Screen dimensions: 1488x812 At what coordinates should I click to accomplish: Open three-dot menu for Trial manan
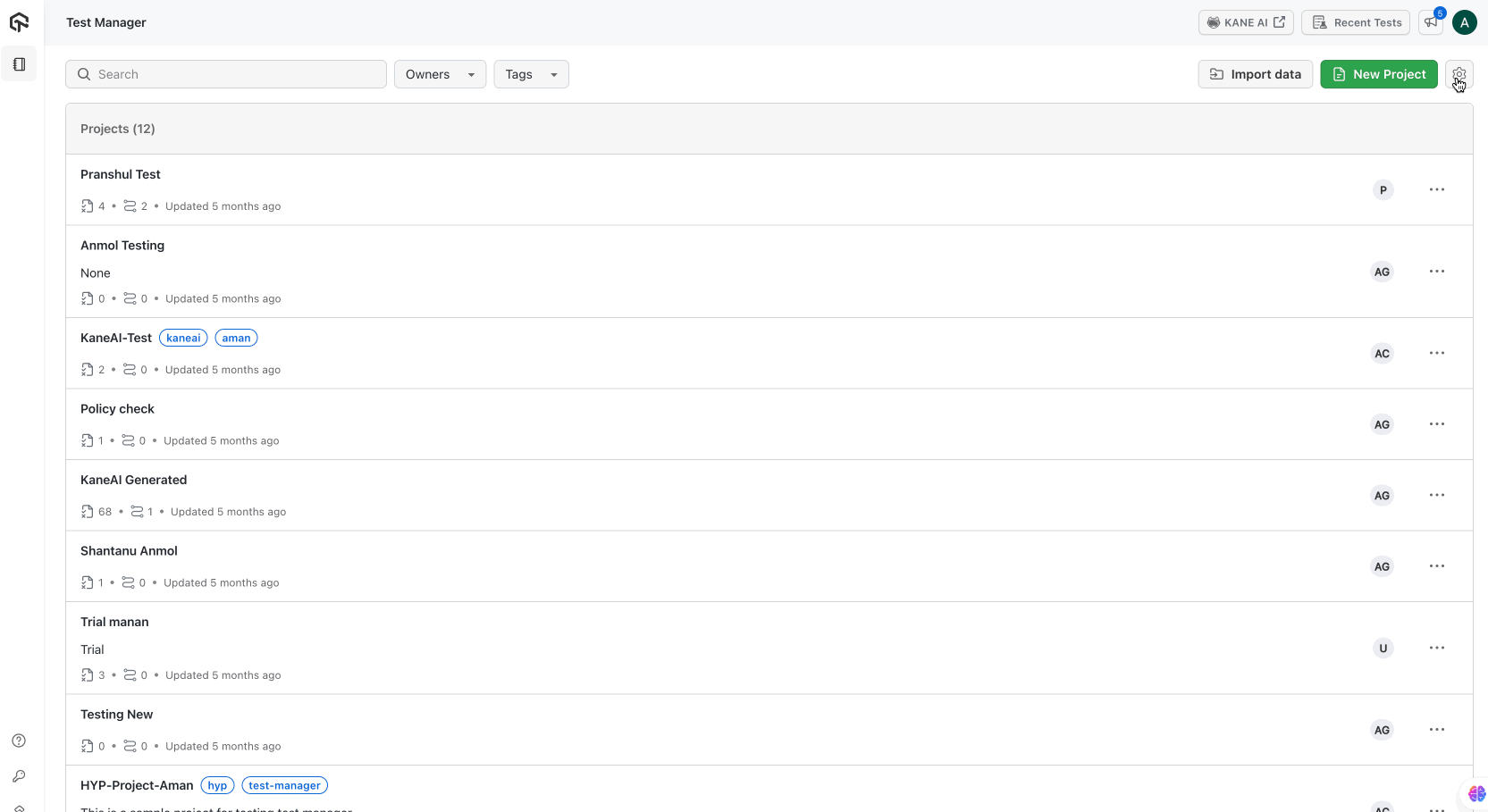click(x=1436, y=648)
